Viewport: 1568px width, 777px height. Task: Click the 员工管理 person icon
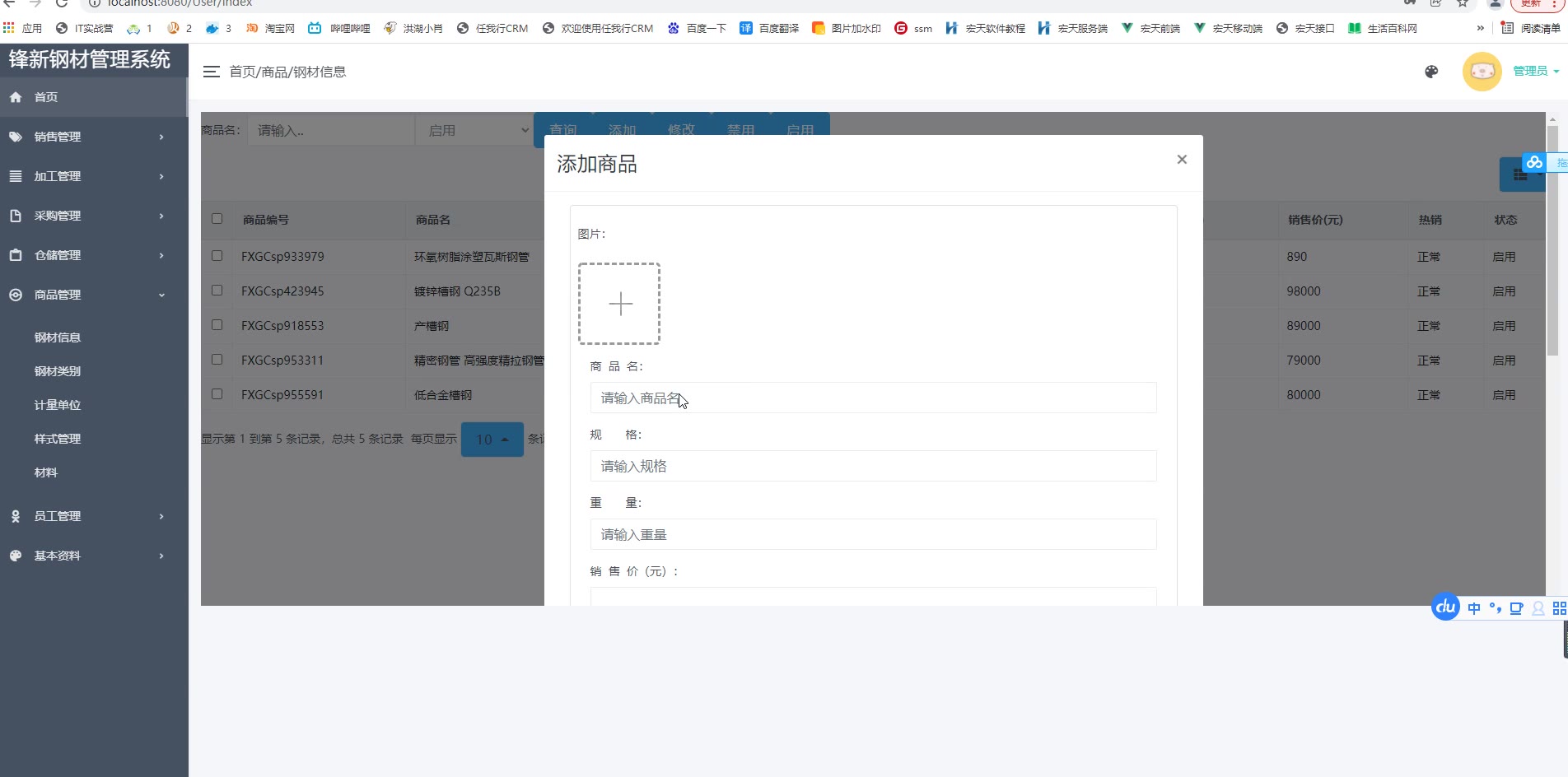[16, 516]
